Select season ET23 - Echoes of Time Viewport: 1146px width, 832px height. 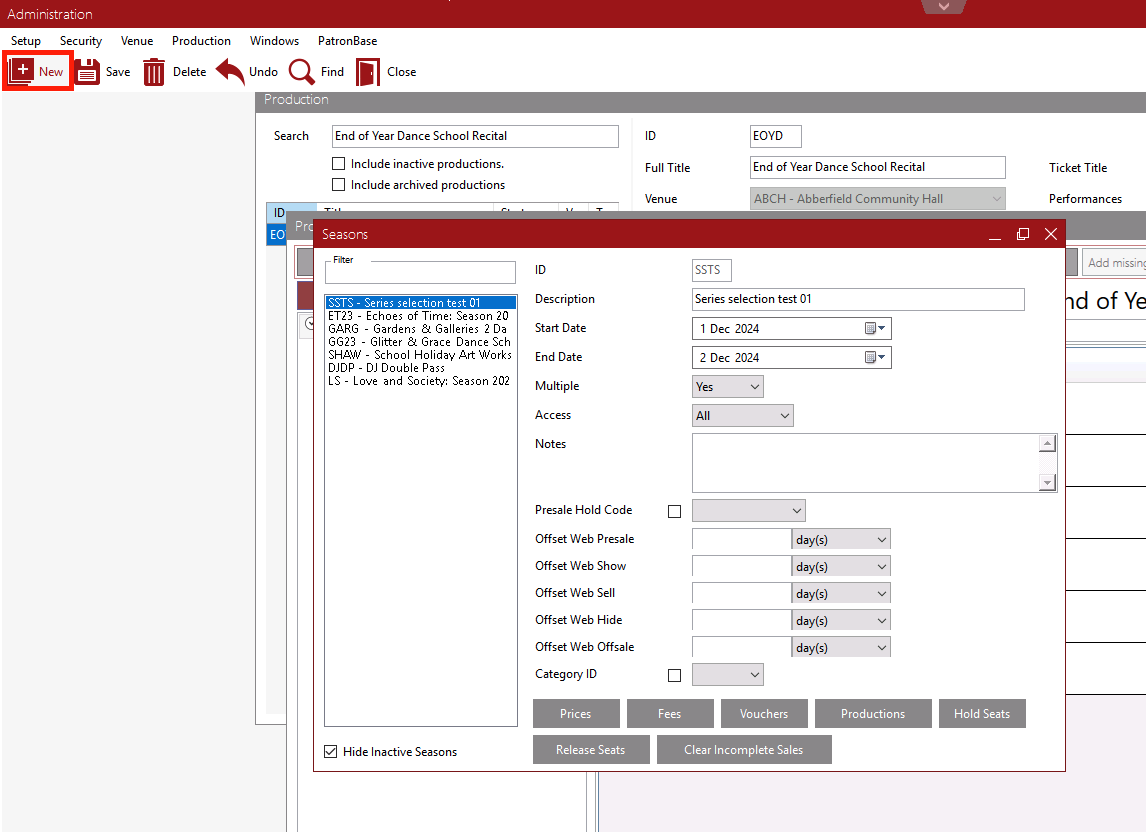click(x=421, y=316)
